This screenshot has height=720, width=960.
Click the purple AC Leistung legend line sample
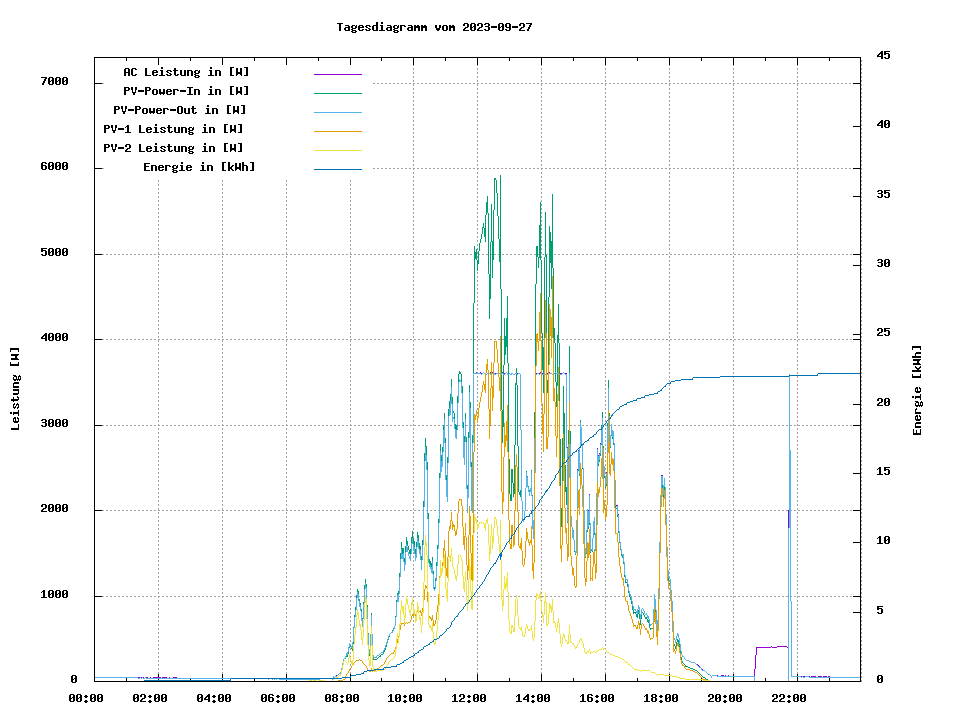(337, 74)
